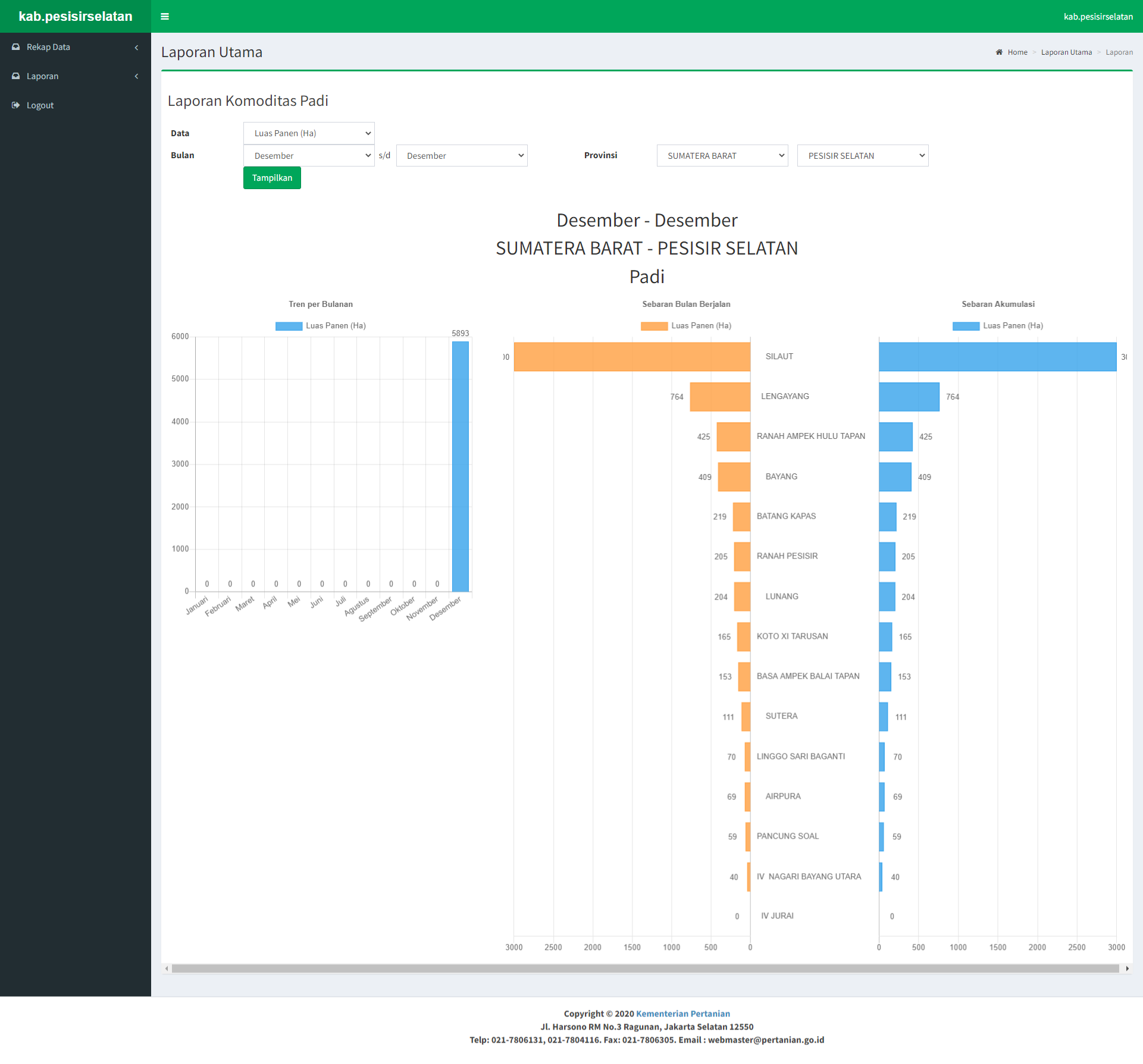Open the starting month Desember dropdown
The height and width of the screenshot is (1064, 1143).
[x=309, y=156]
